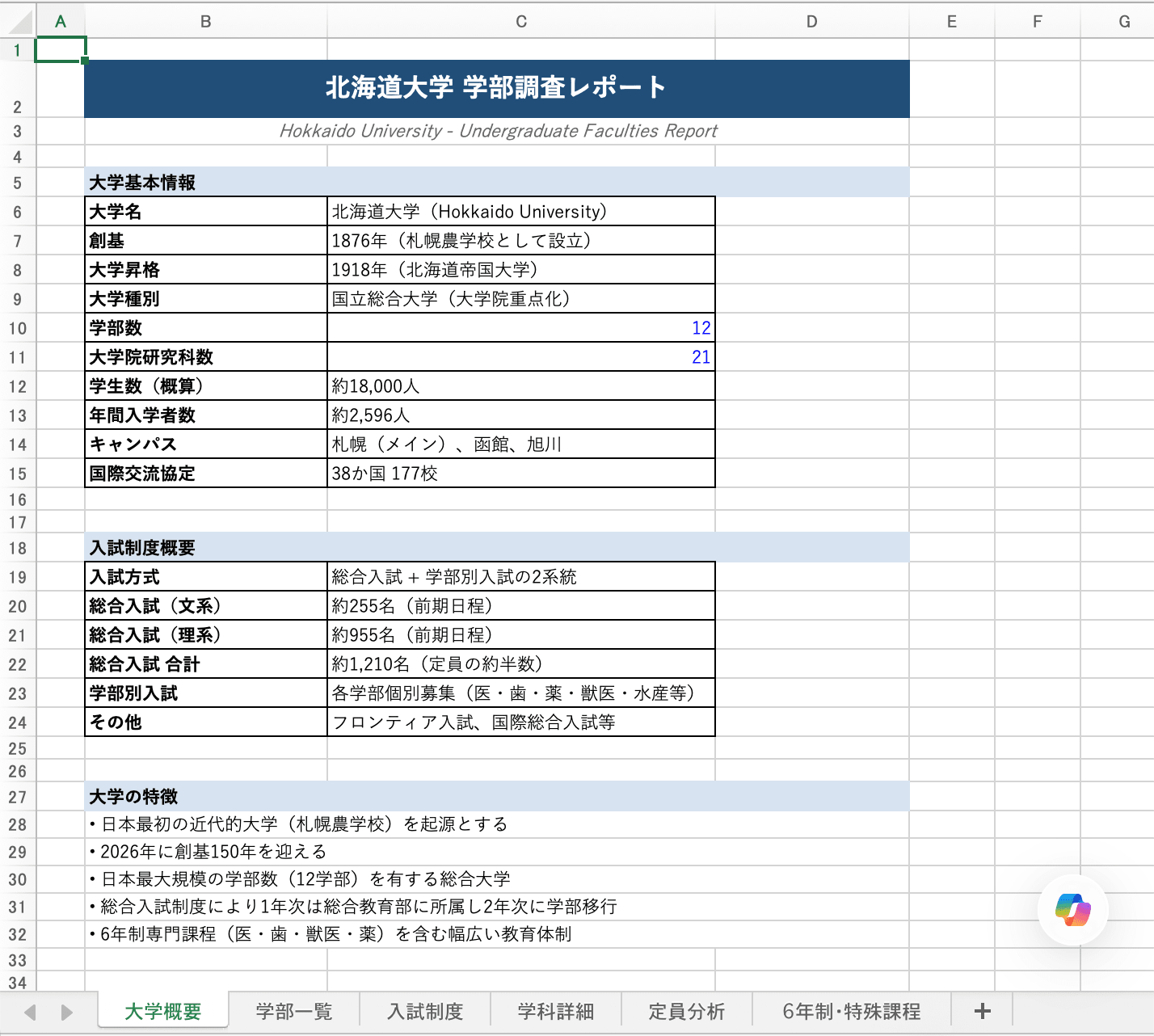Image resolution: width=1154 pixels, height=1036 pixels.
Task: Click the select-all corner triangle
Action: 18,22
